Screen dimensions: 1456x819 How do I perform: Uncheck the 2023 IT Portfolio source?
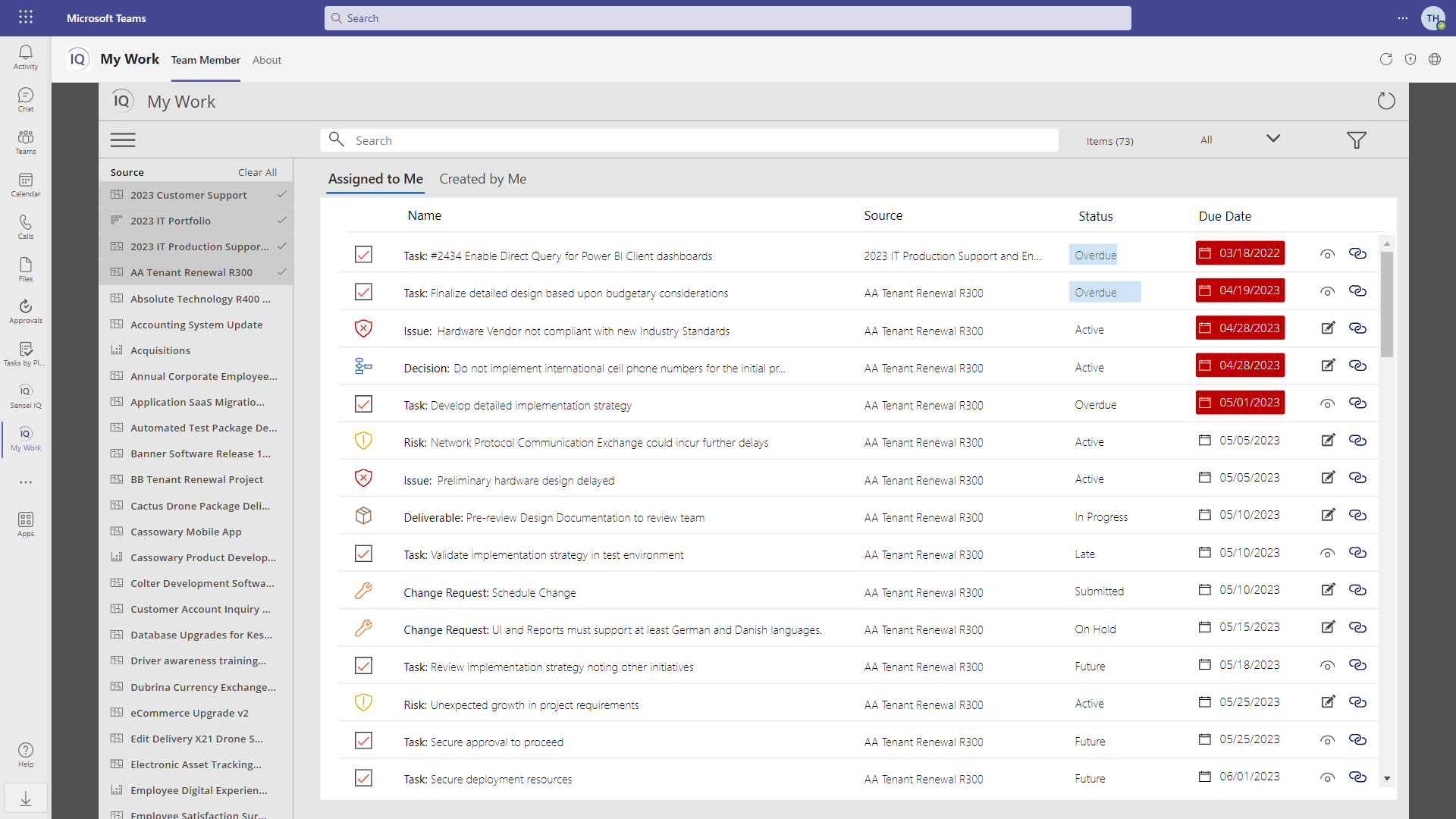[x=196, y=221]
